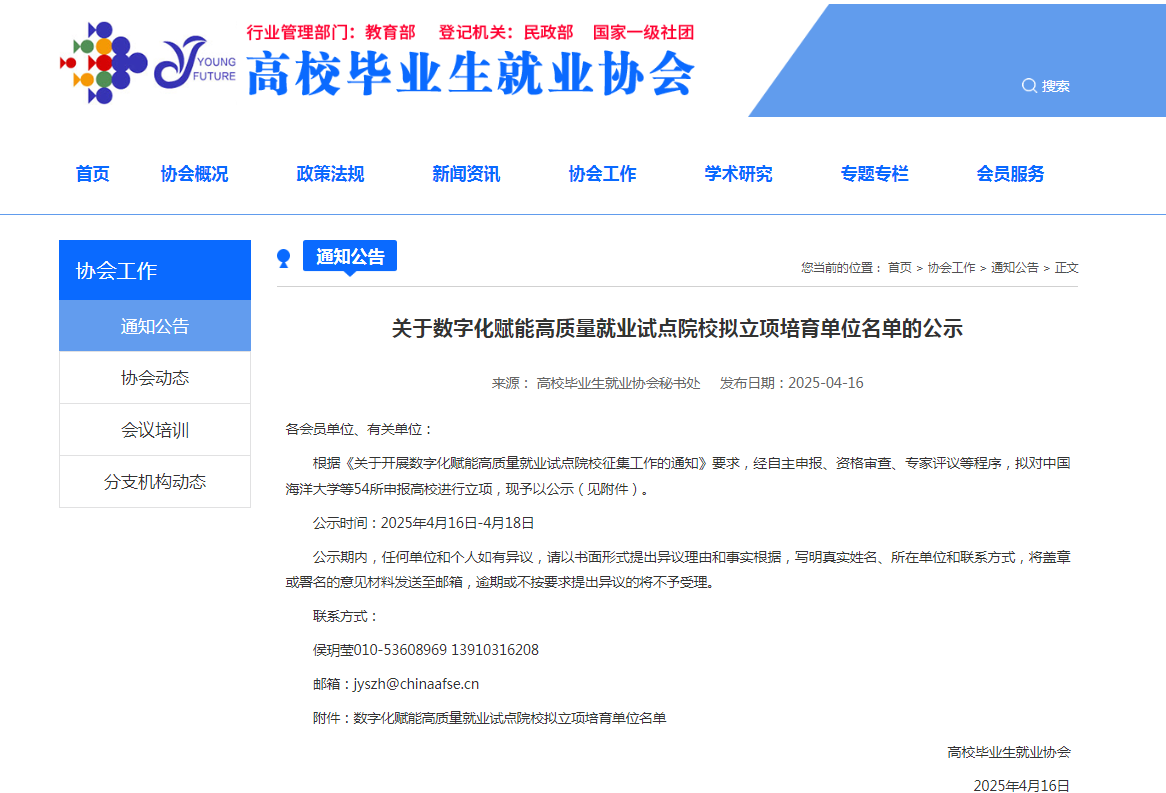This screenshot has height=793, width=1166.
Task: Click the magnifier search icon
Action: pyautogui.click(x=1028, y=86)
